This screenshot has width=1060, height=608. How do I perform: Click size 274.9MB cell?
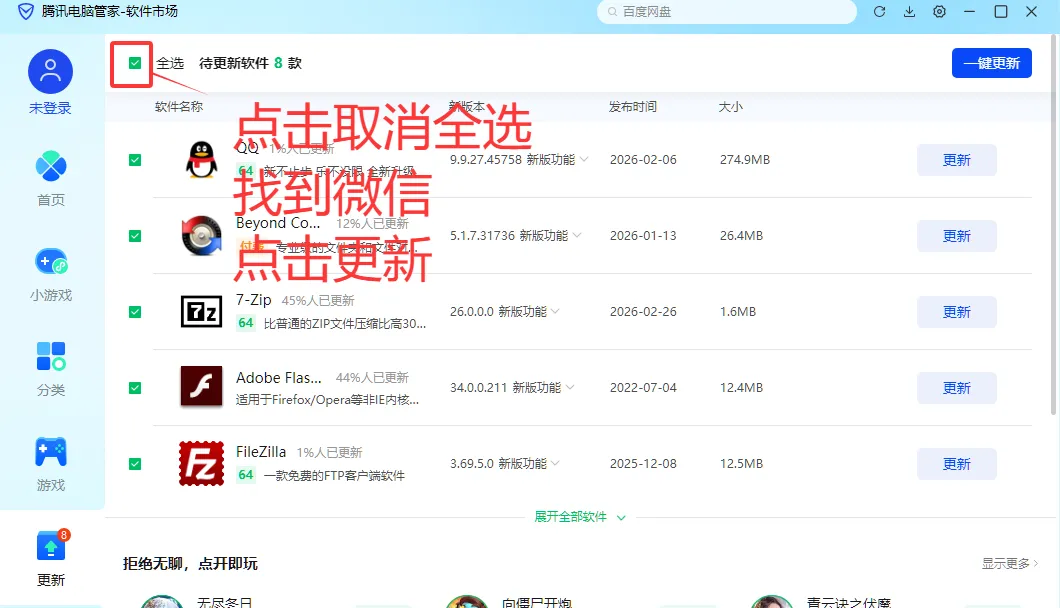click(745, 160)
